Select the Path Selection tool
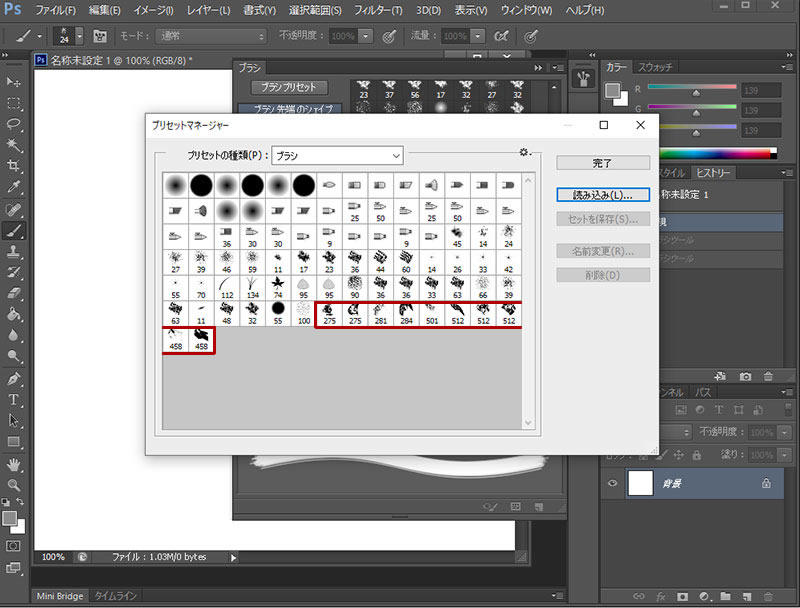The width and height of the screenshot is (800, 608). [x=13, y=421]
